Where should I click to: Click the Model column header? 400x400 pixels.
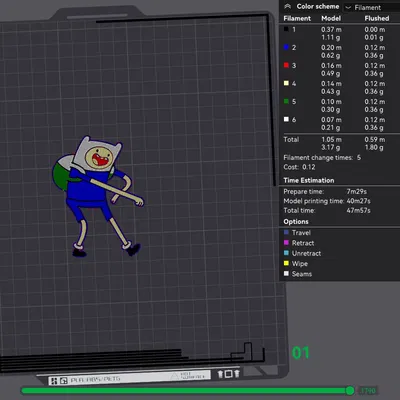(331, 18)
